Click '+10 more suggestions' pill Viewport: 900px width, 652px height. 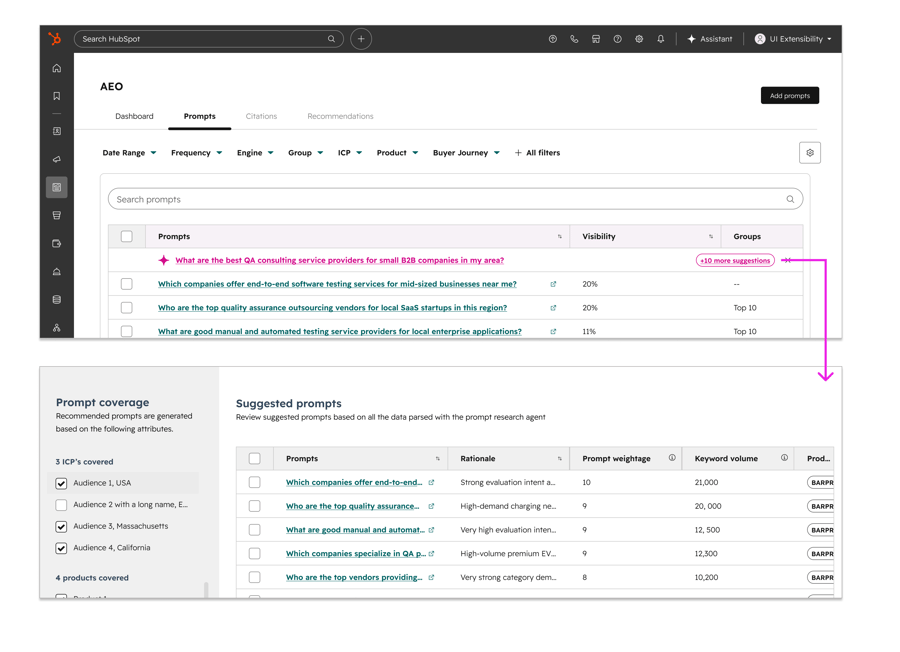[x=735, y=261]
